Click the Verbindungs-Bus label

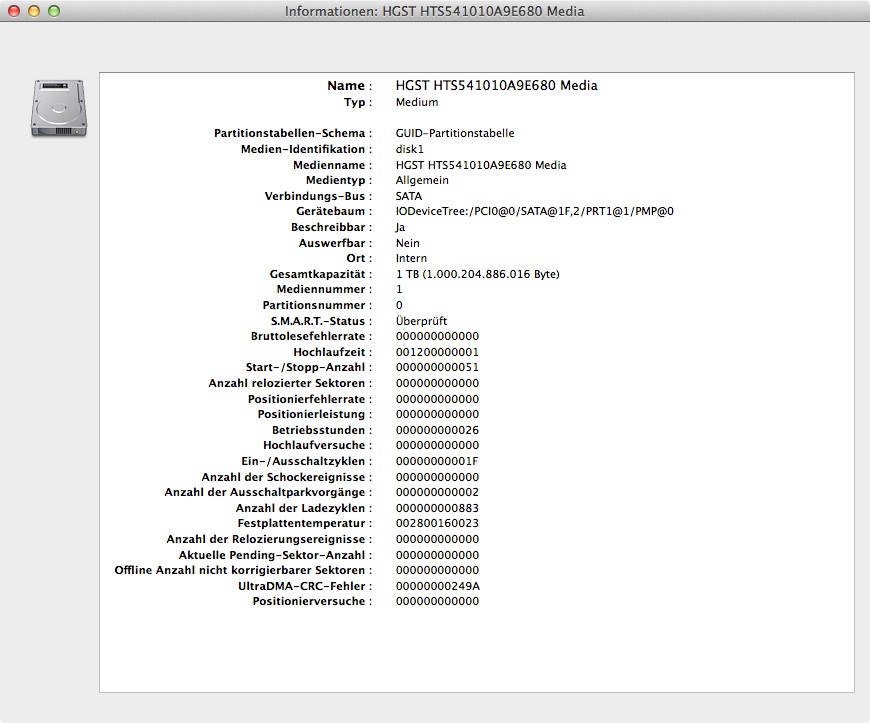click(x=318, y=196)
